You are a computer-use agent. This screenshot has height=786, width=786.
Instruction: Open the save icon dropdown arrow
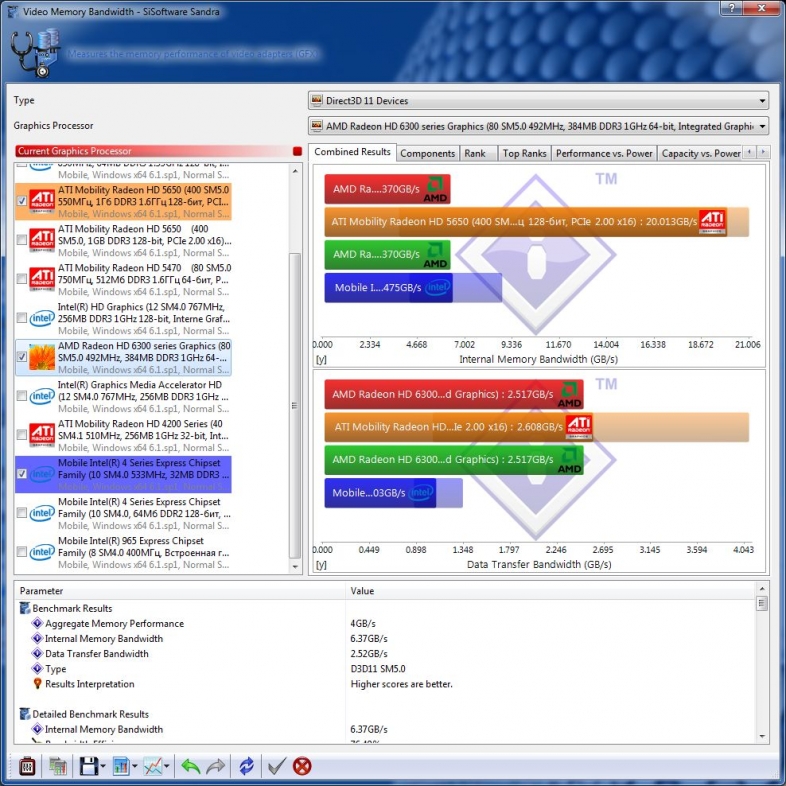(x=103, y=766)
